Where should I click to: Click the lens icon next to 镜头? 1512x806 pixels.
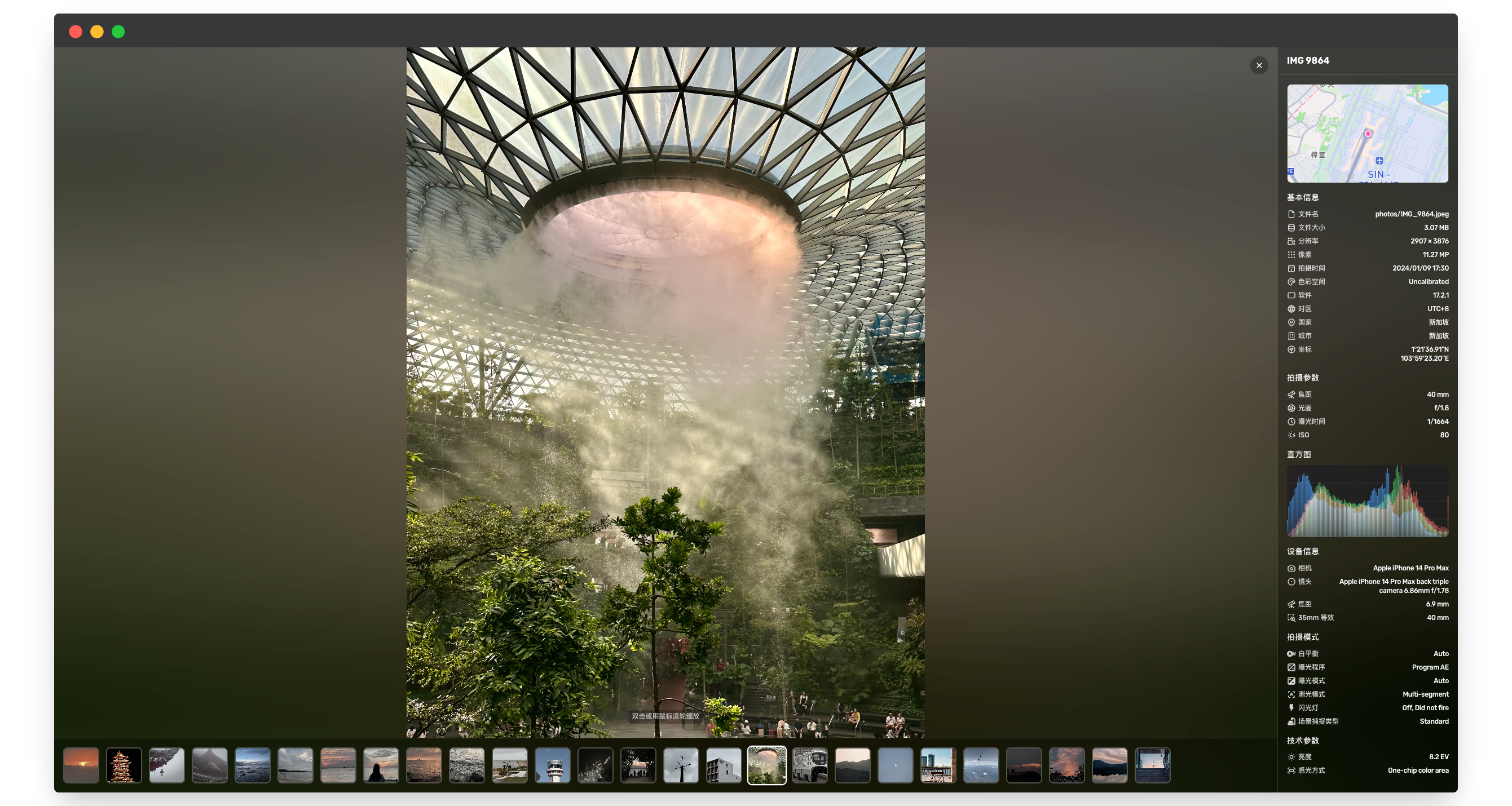[1291, 582]
